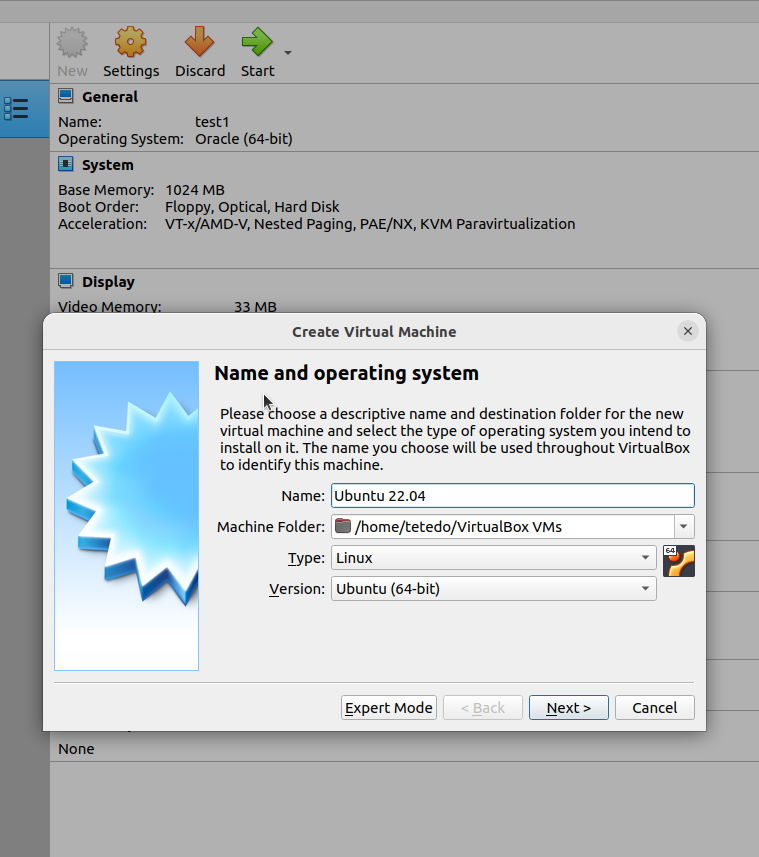Click the System section chip icon
This screenshot has height=857, width=759.
(x=66, y=164)
